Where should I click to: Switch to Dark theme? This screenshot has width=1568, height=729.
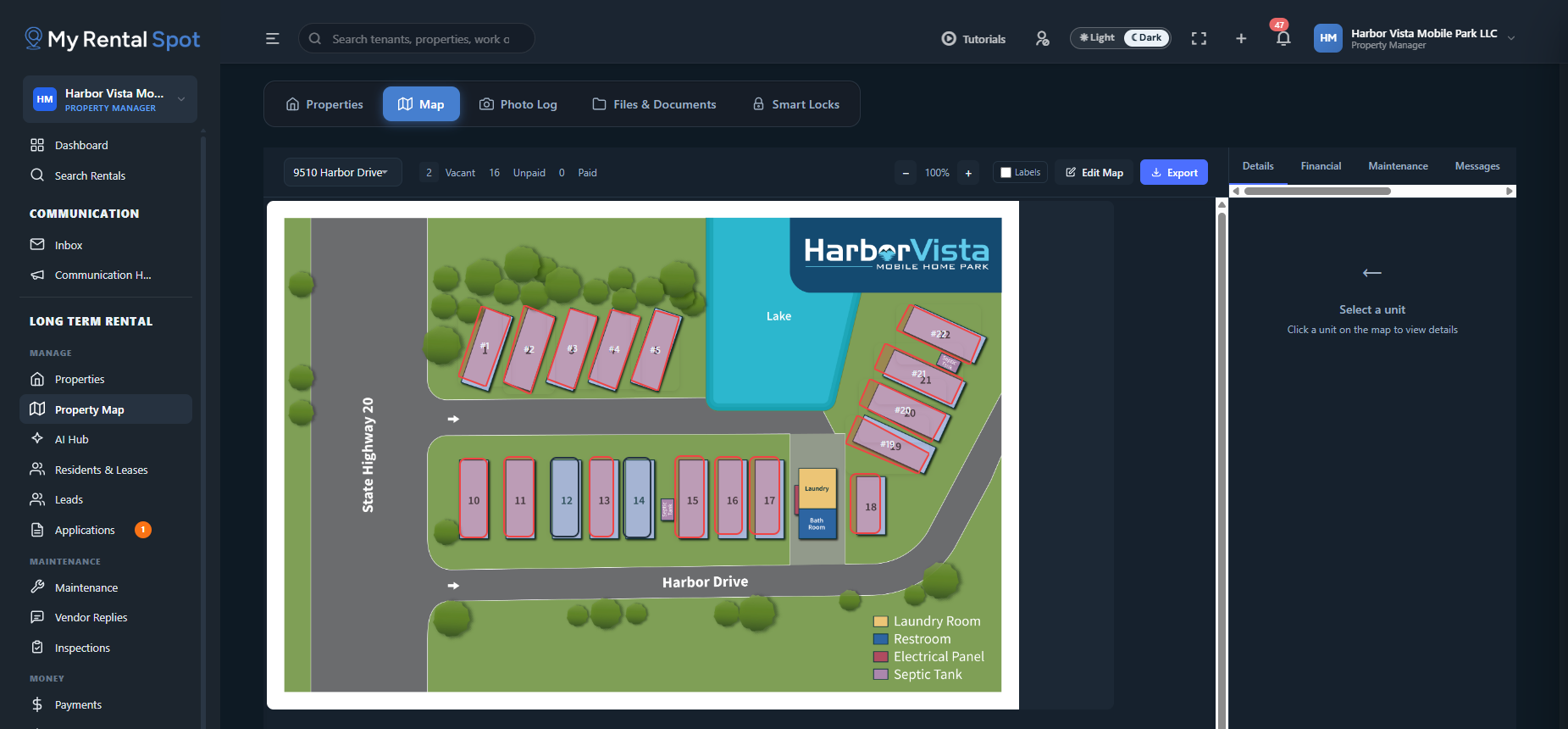(1146, 38)
